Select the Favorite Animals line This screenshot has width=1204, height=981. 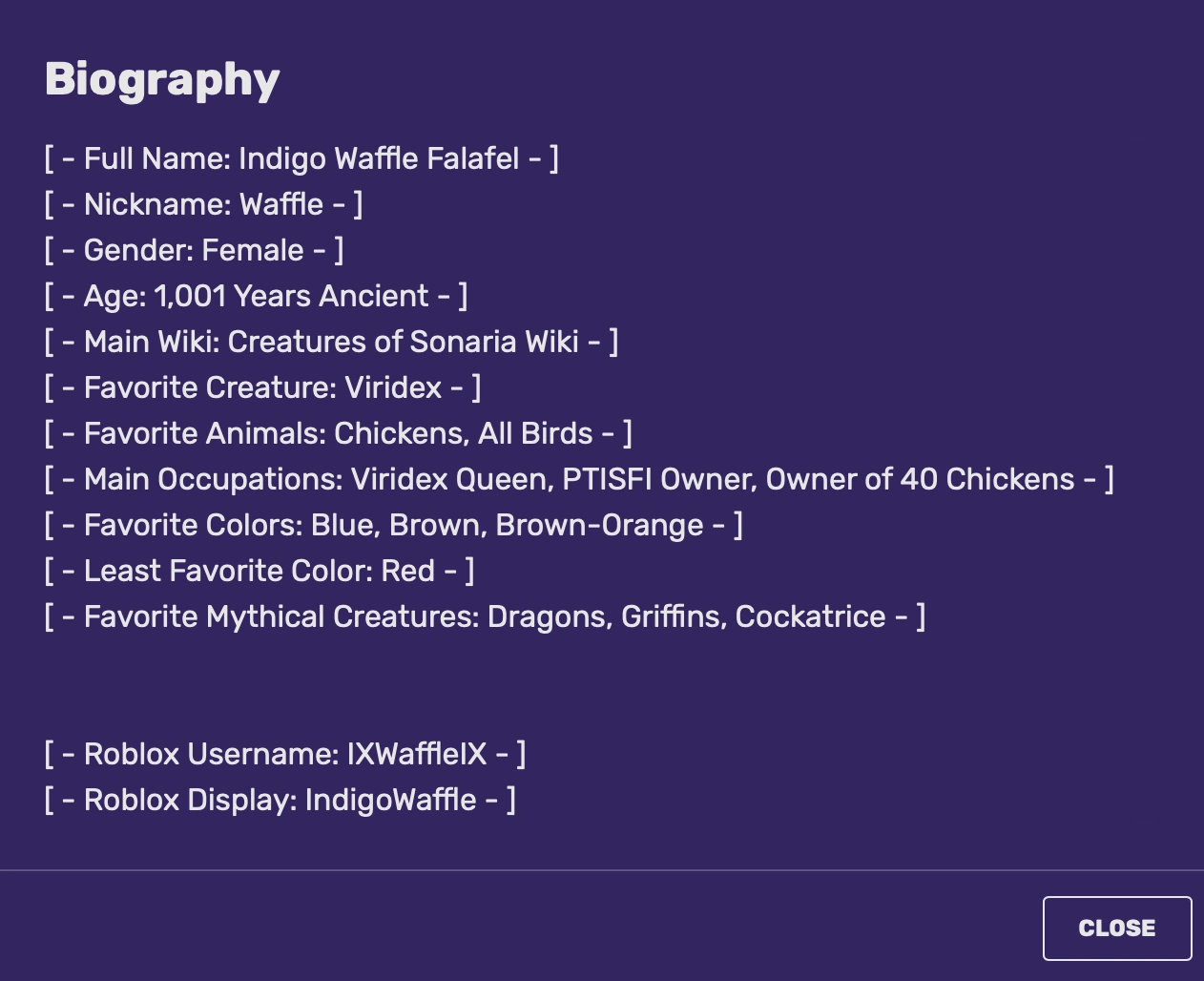(x=339, y=433)
